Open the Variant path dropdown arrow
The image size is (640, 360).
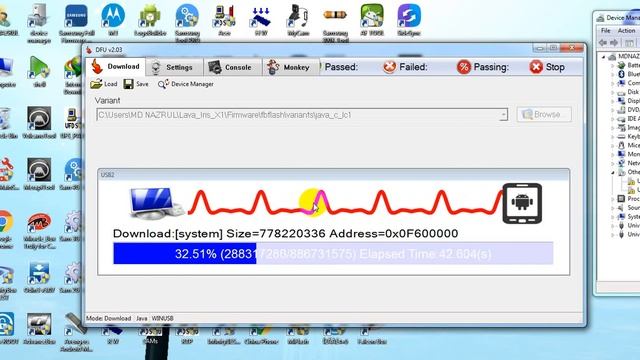504,115
